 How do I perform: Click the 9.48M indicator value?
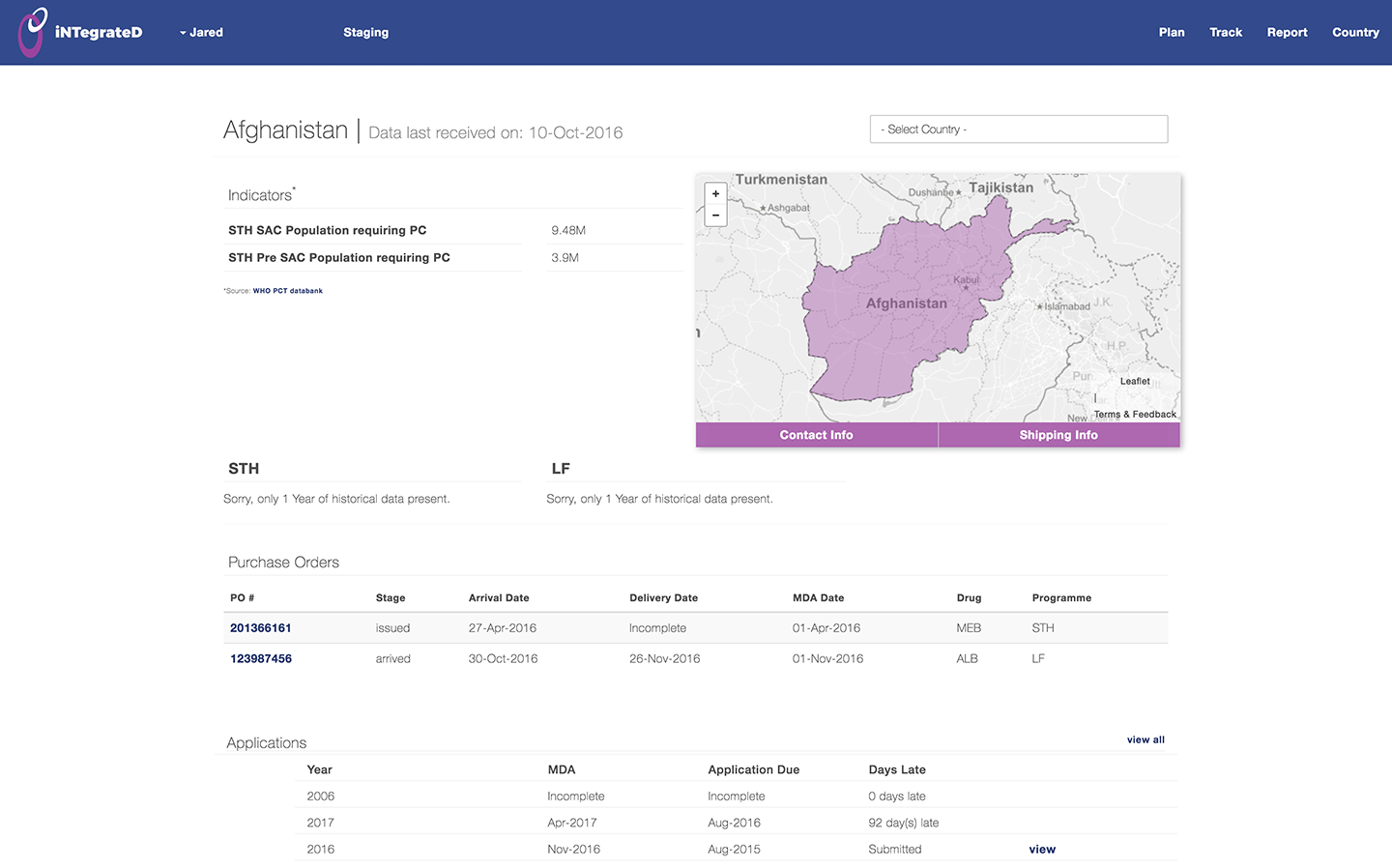[568, 230]
